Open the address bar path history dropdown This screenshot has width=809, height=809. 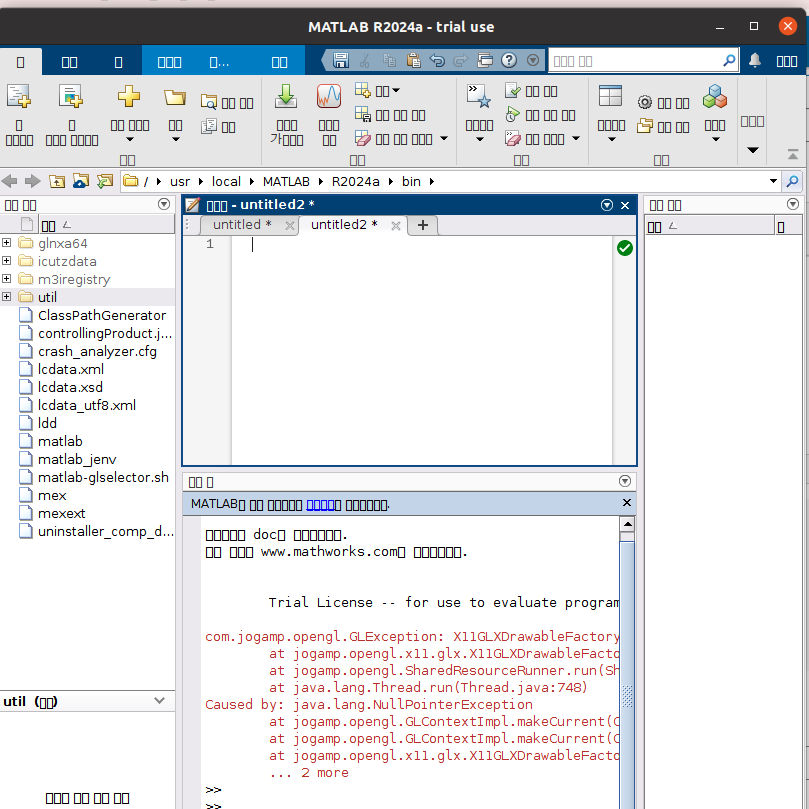point(773,181)
